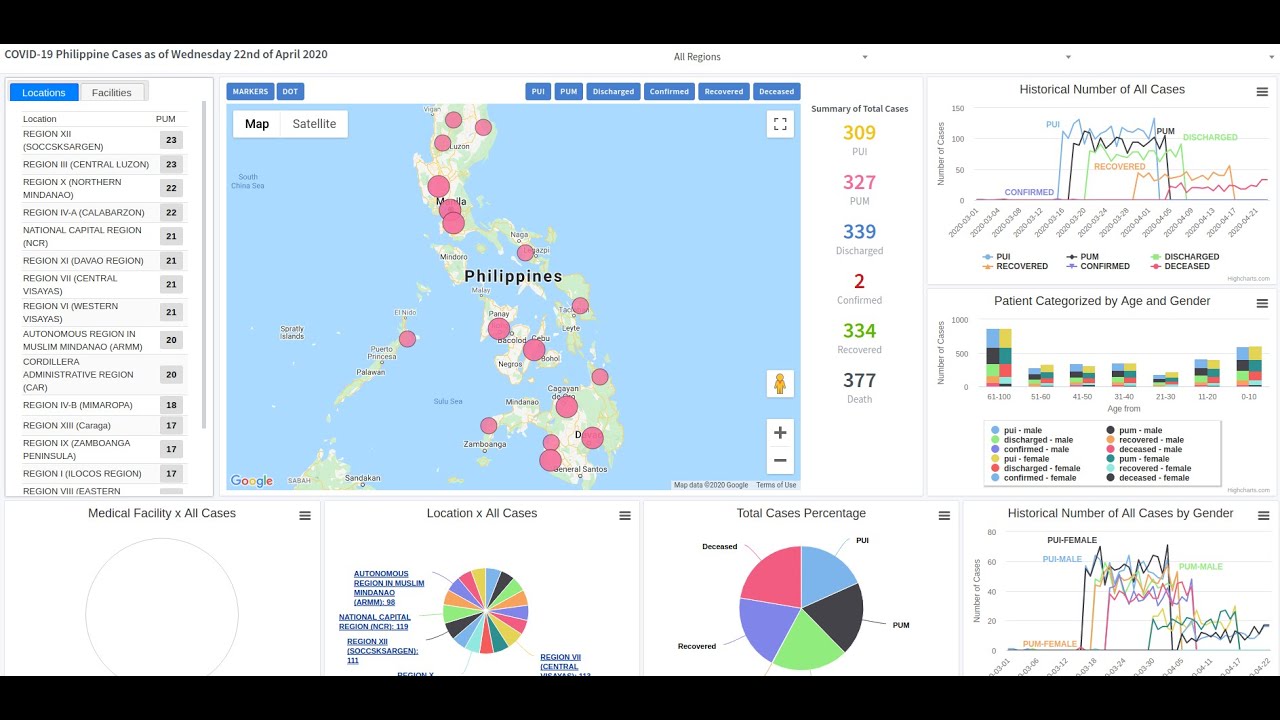Select CORDILLERA ADMINISTRATIVE REGION (CAR) row
This screenshot has height=720, width=1280.
(x=103, y=375)
